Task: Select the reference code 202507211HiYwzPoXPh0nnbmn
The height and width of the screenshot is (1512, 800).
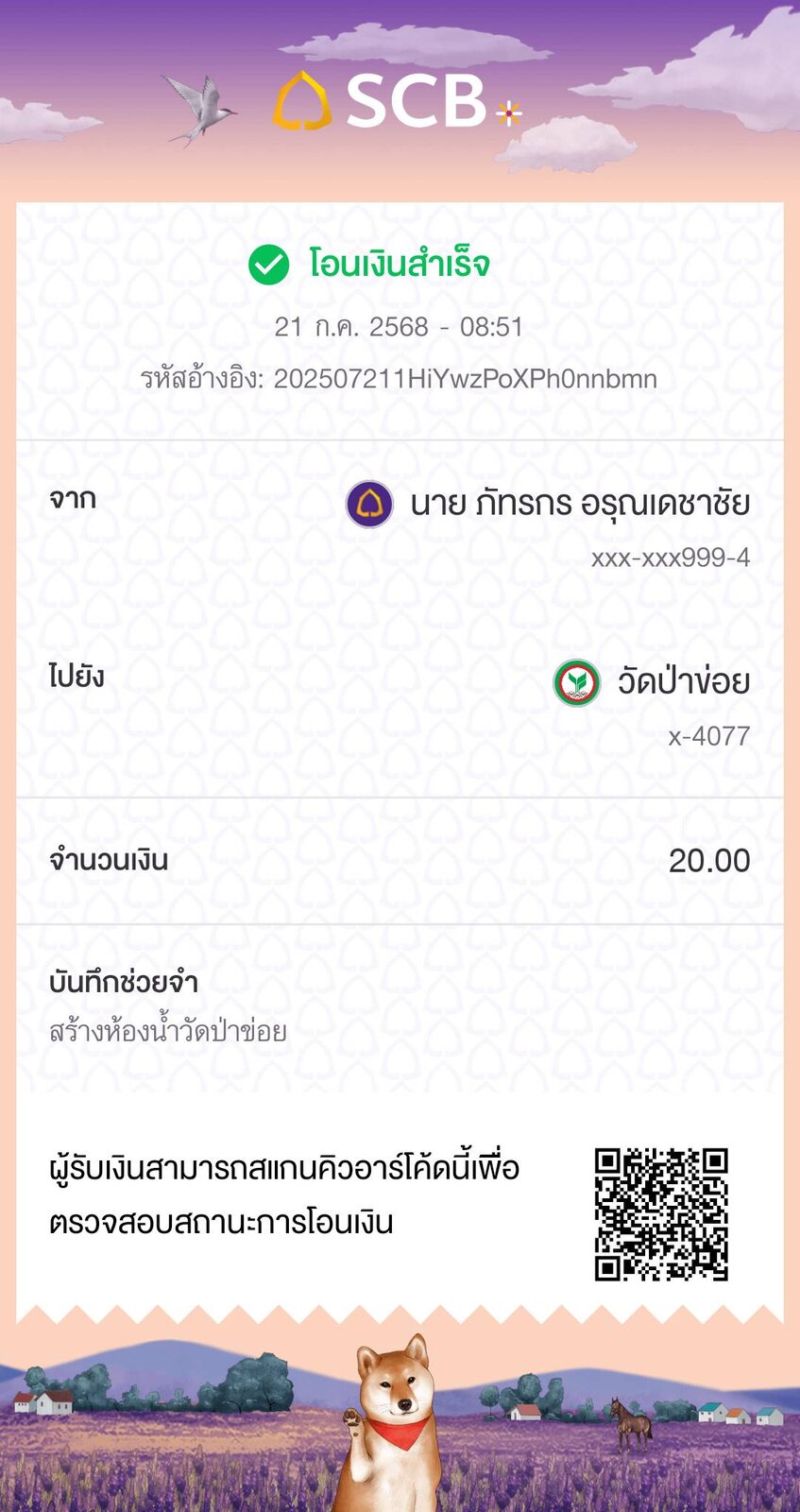Action: (466, 379)
